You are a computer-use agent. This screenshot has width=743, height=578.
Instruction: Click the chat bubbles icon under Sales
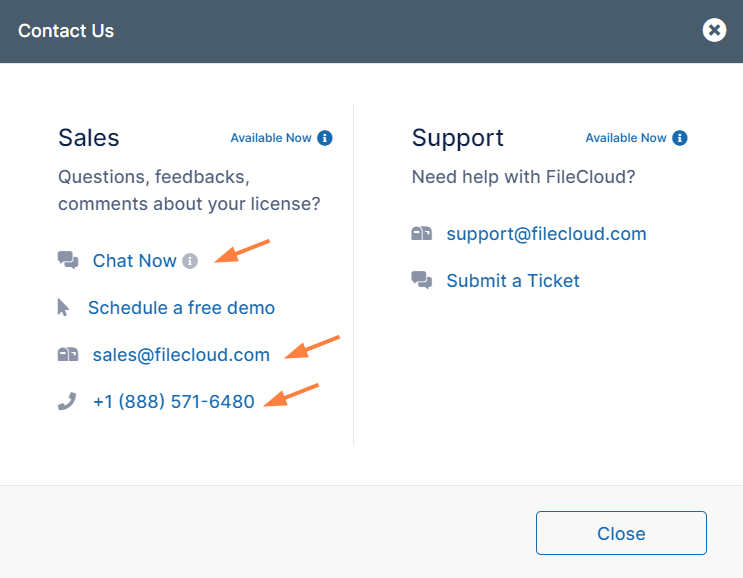68,260
